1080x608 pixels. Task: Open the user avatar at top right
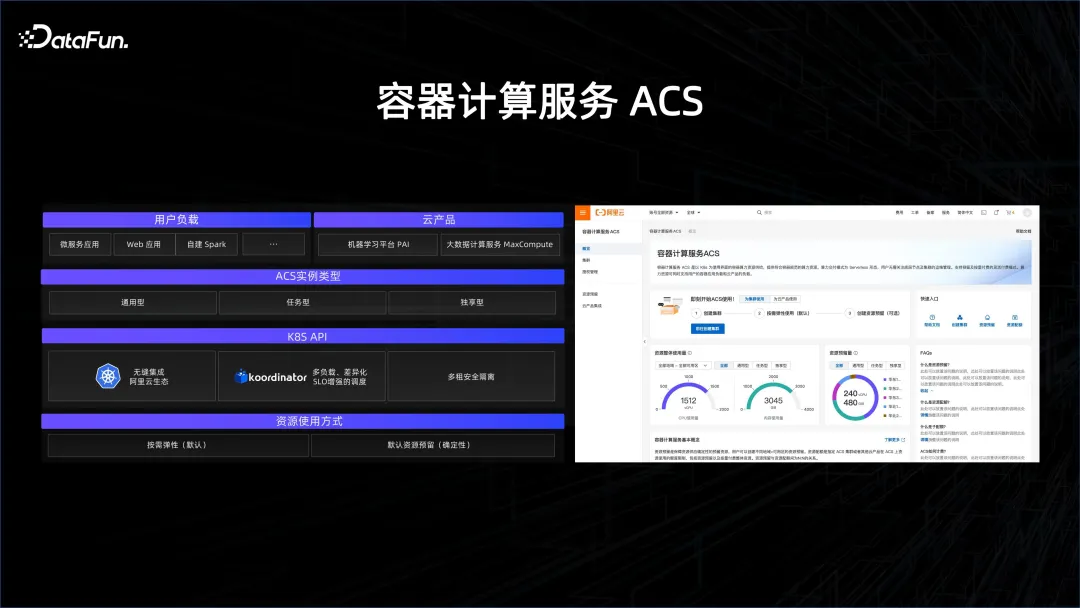point(1027,211)
